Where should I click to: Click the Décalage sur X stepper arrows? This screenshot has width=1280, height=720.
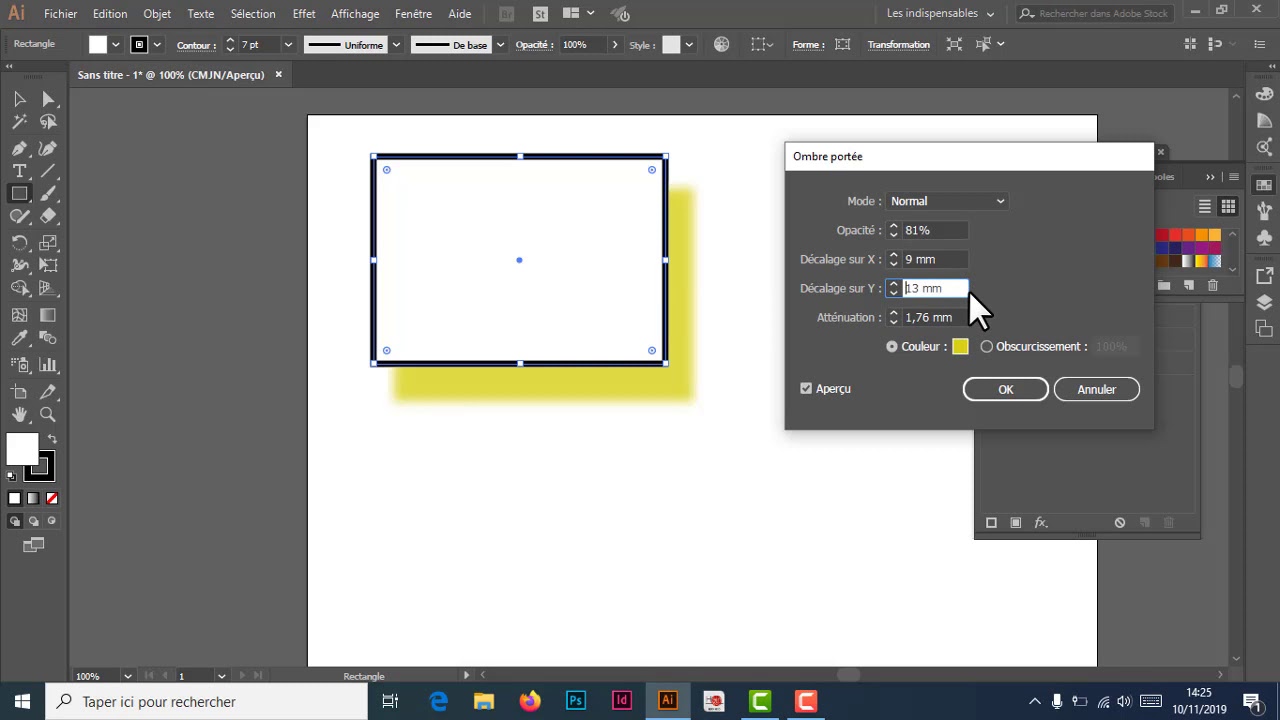pos(894,259)
